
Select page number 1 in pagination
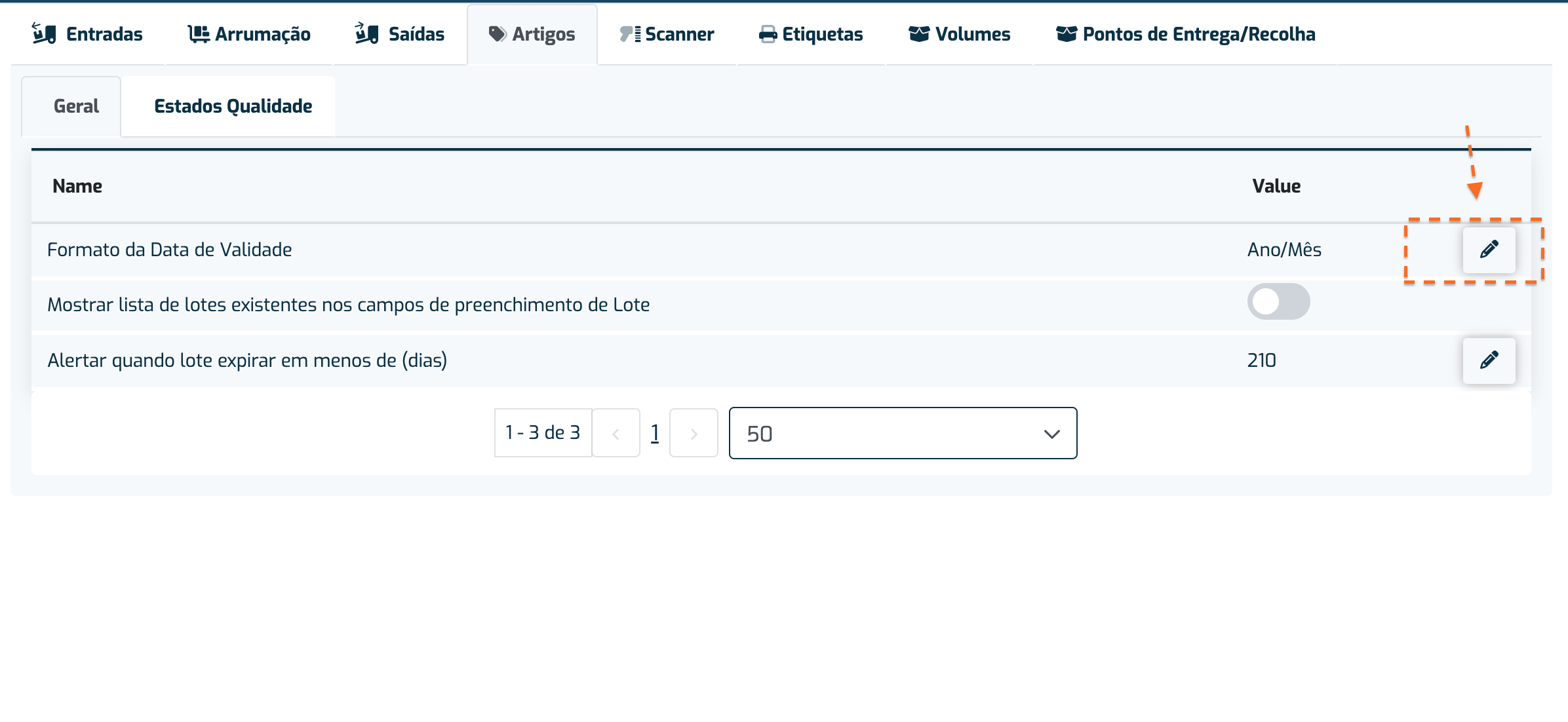click(655, 433)
